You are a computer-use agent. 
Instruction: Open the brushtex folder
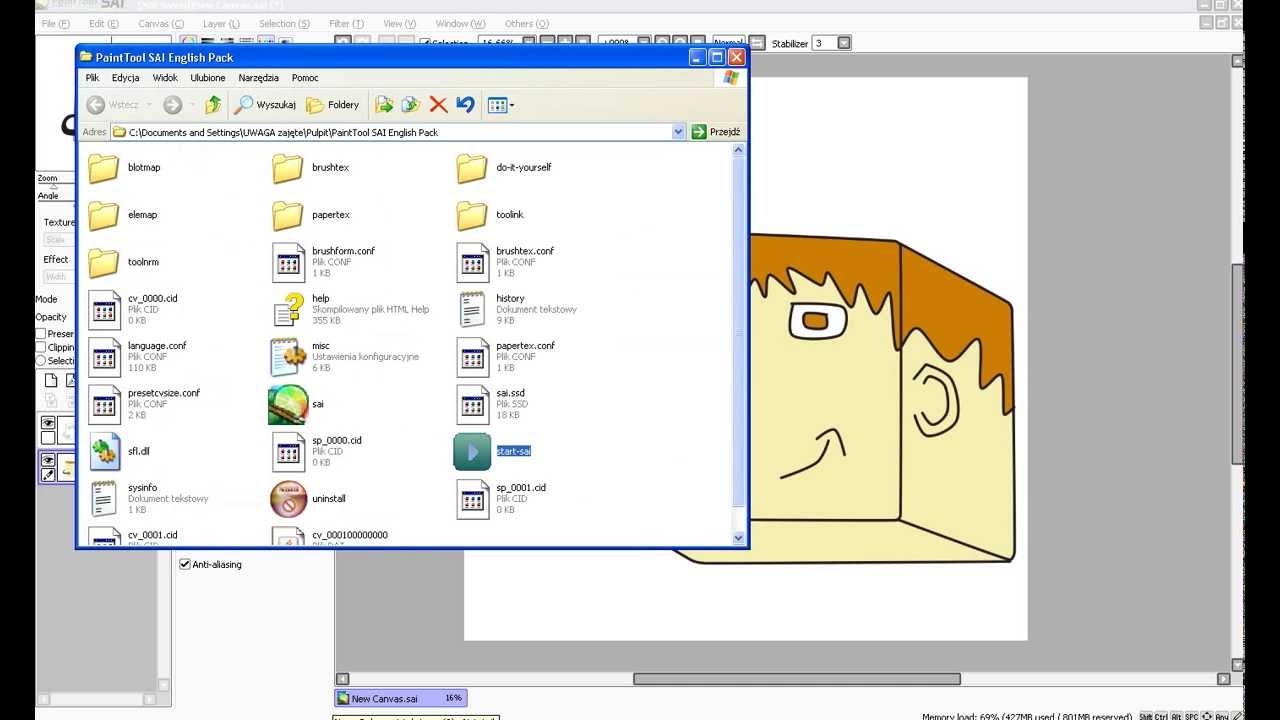point(288,168)
